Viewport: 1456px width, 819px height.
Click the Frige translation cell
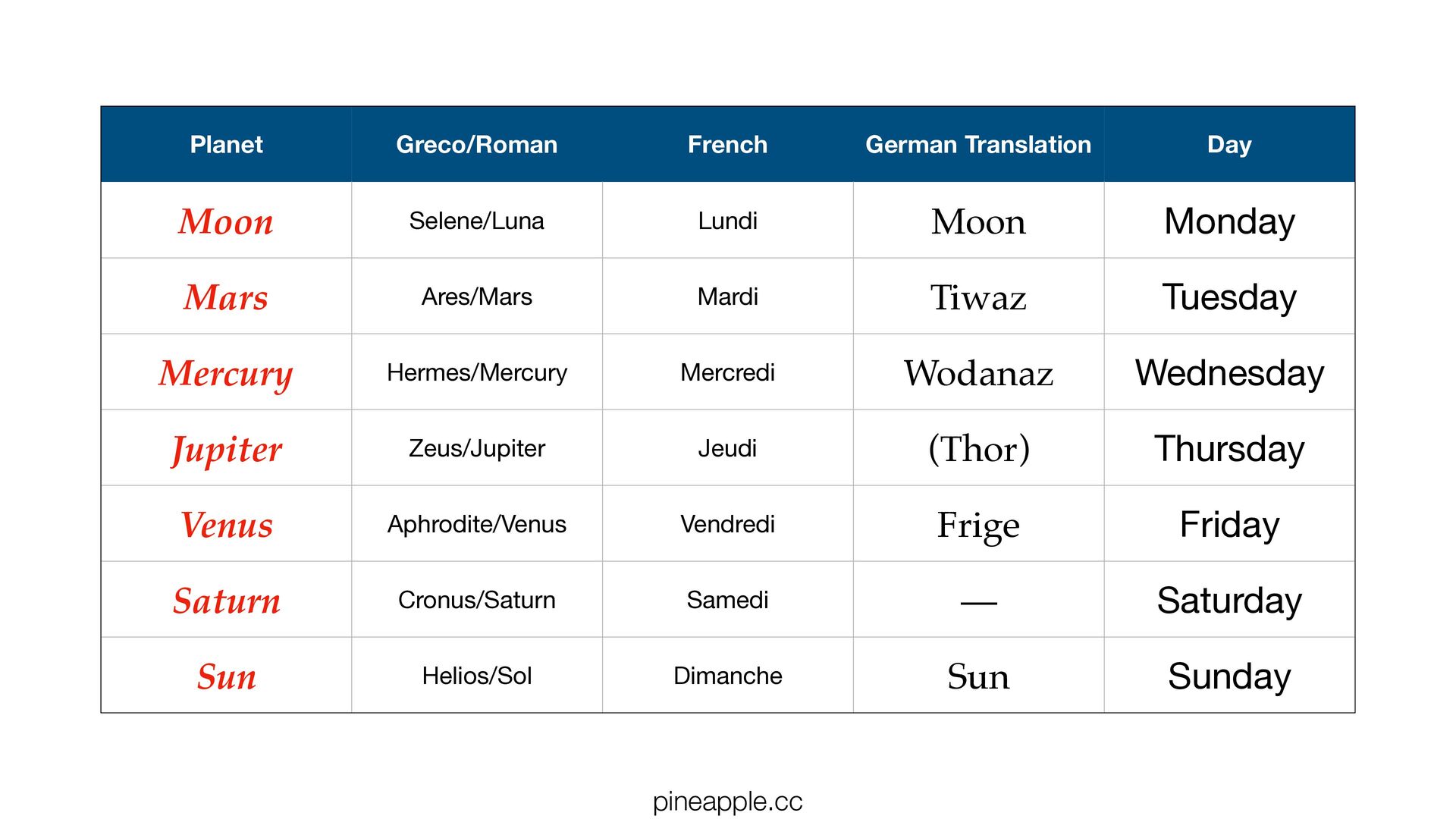[x=978, y=525]
